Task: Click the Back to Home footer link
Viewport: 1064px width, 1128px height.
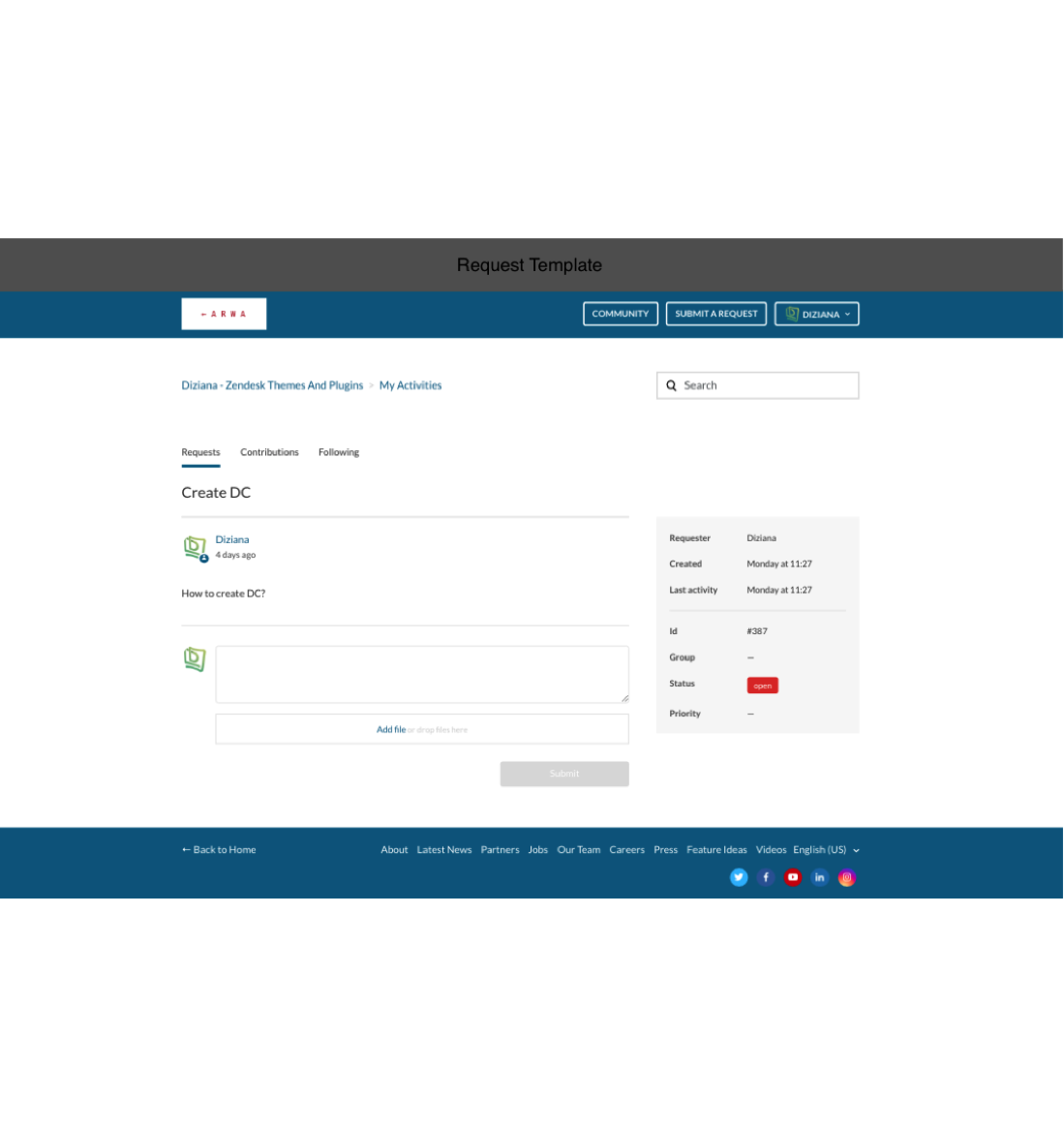Action: point(219,850)
